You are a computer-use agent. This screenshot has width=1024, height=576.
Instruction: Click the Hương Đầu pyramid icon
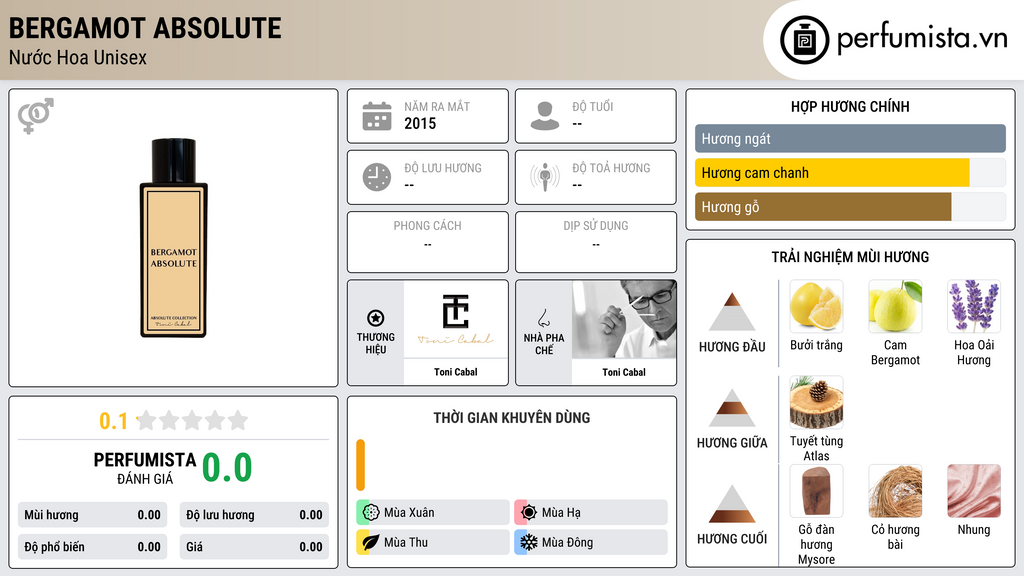click(x=732, y=312)
